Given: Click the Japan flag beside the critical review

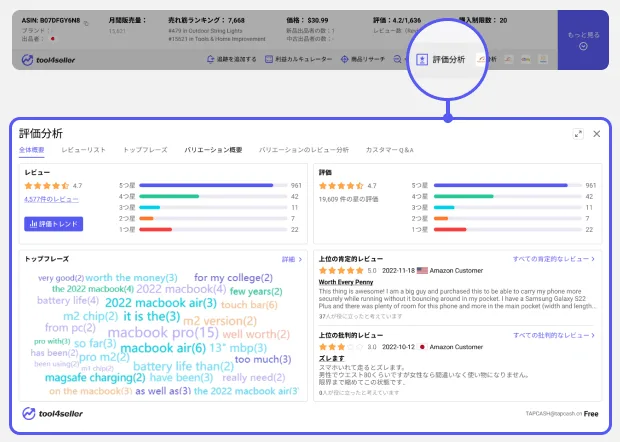Looking at the screenshot, I should point(422,347).
